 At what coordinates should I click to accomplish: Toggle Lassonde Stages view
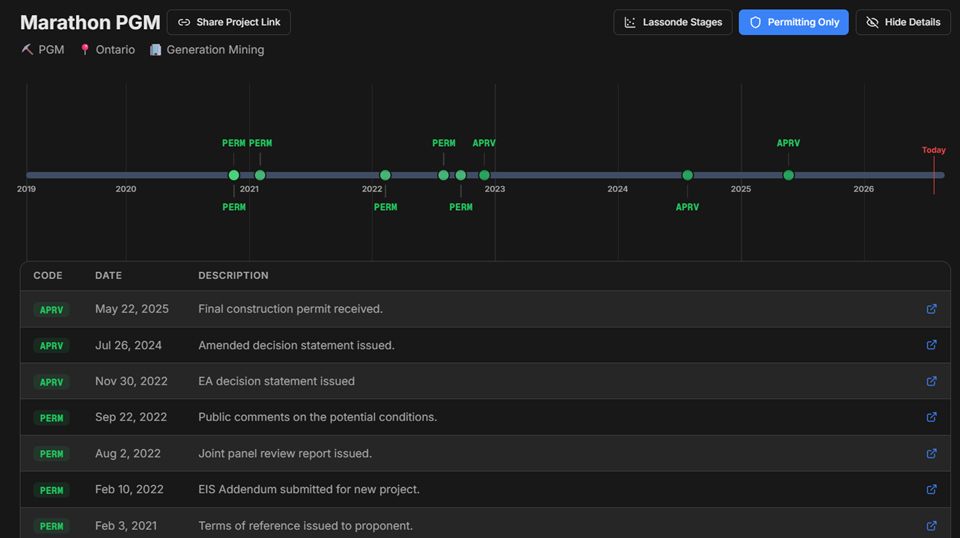click(x=673, y=22)
